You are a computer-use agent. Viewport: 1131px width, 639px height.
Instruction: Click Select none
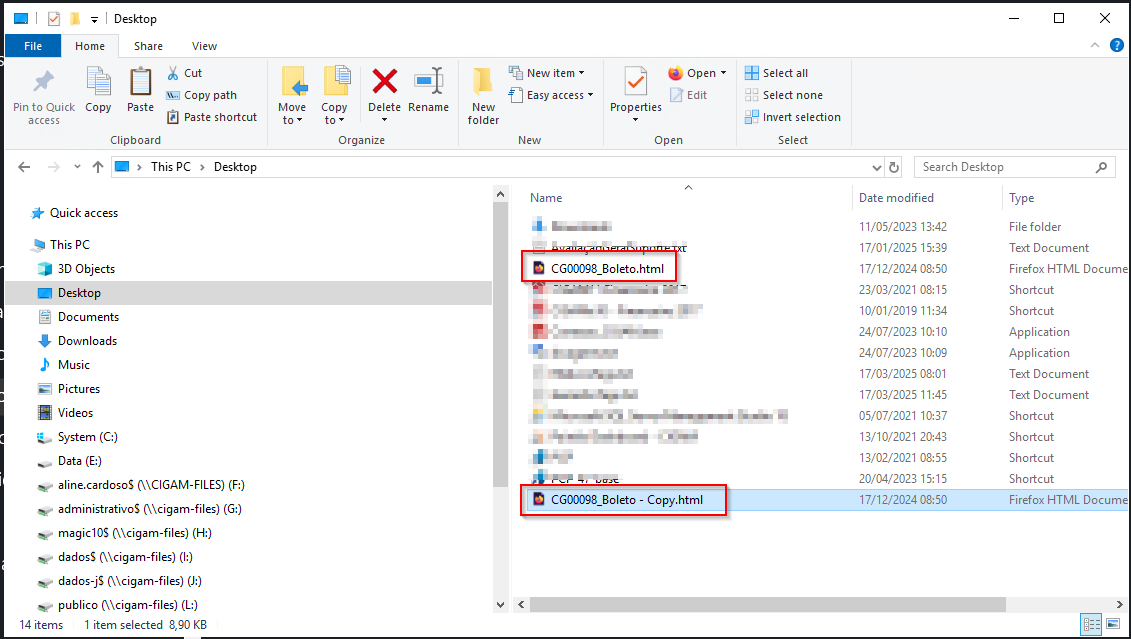tap(783, 95)
